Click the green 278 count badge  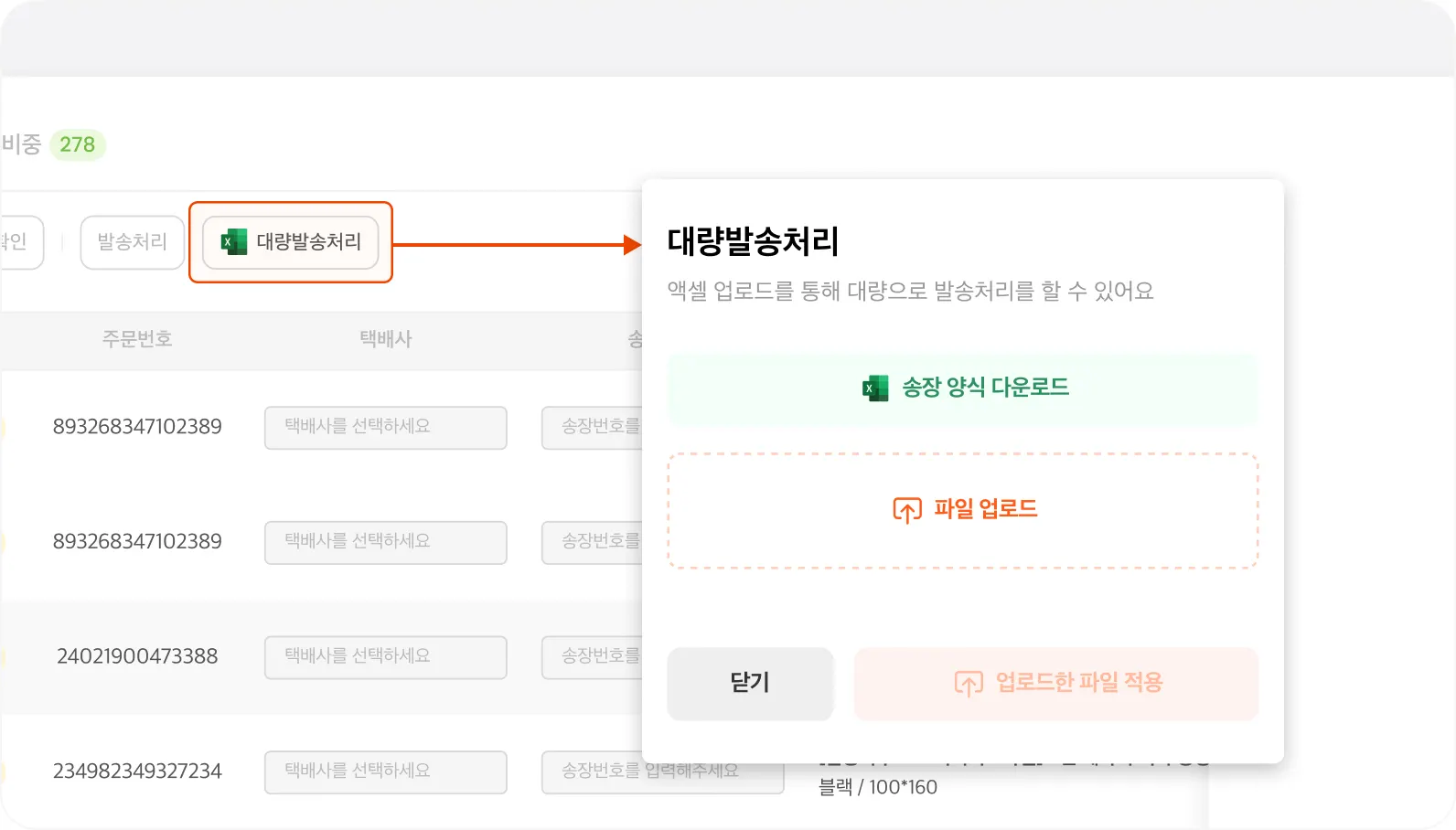pos(78,144)
